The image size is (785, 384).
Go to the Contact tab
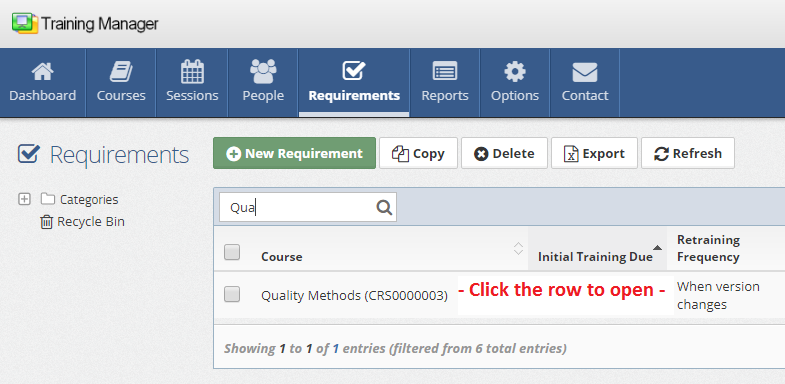click(x=585, y=83)
